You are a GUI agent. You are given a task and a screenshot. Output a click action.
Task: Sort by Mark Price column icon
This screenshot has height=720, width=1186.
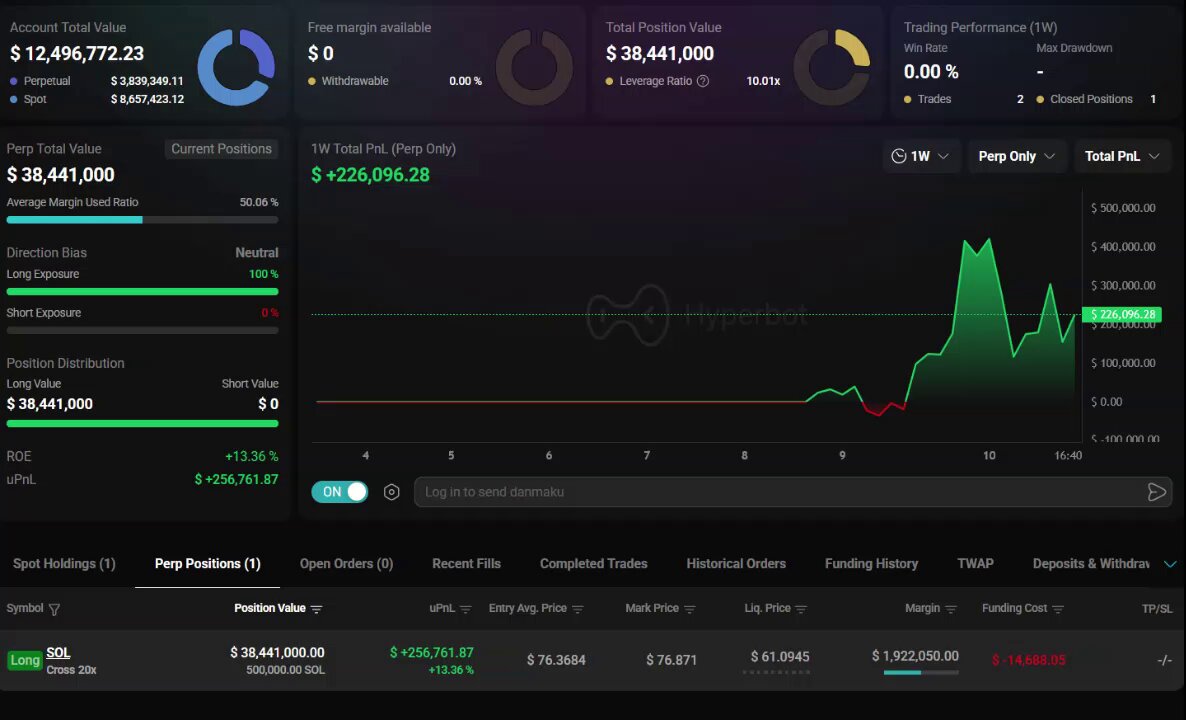[x=689, y=609]
